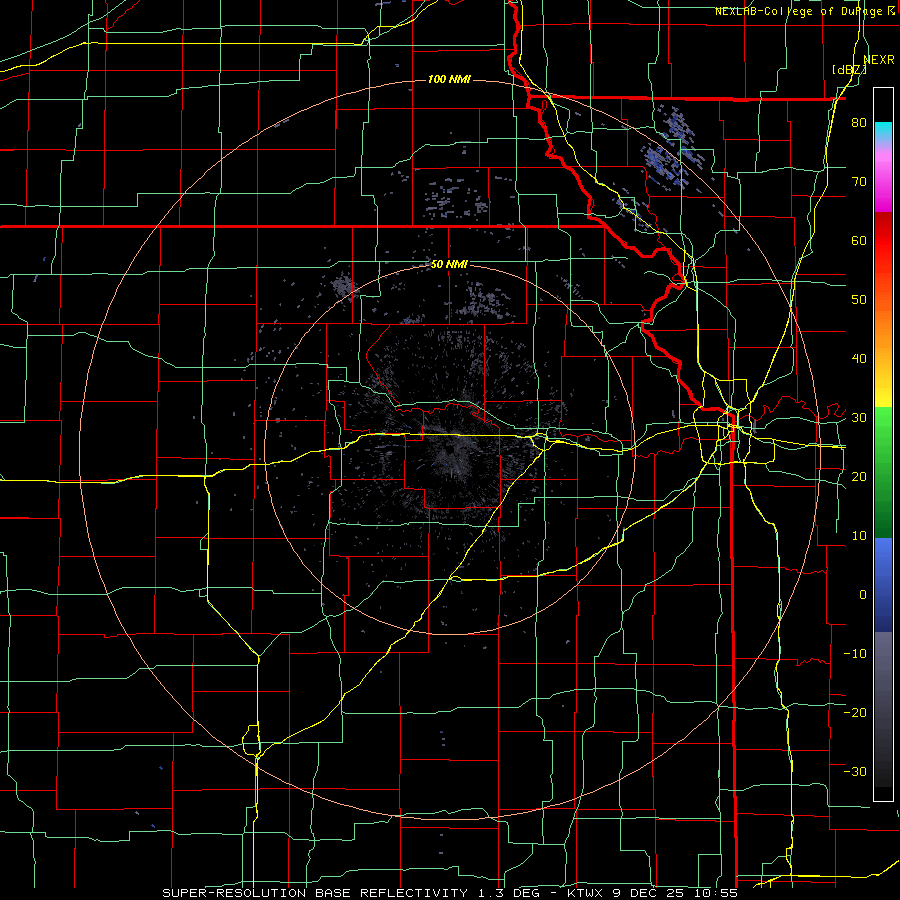Click the 10 value on the dBZ scale
900x900 pixels.
(x=859, y=536)
